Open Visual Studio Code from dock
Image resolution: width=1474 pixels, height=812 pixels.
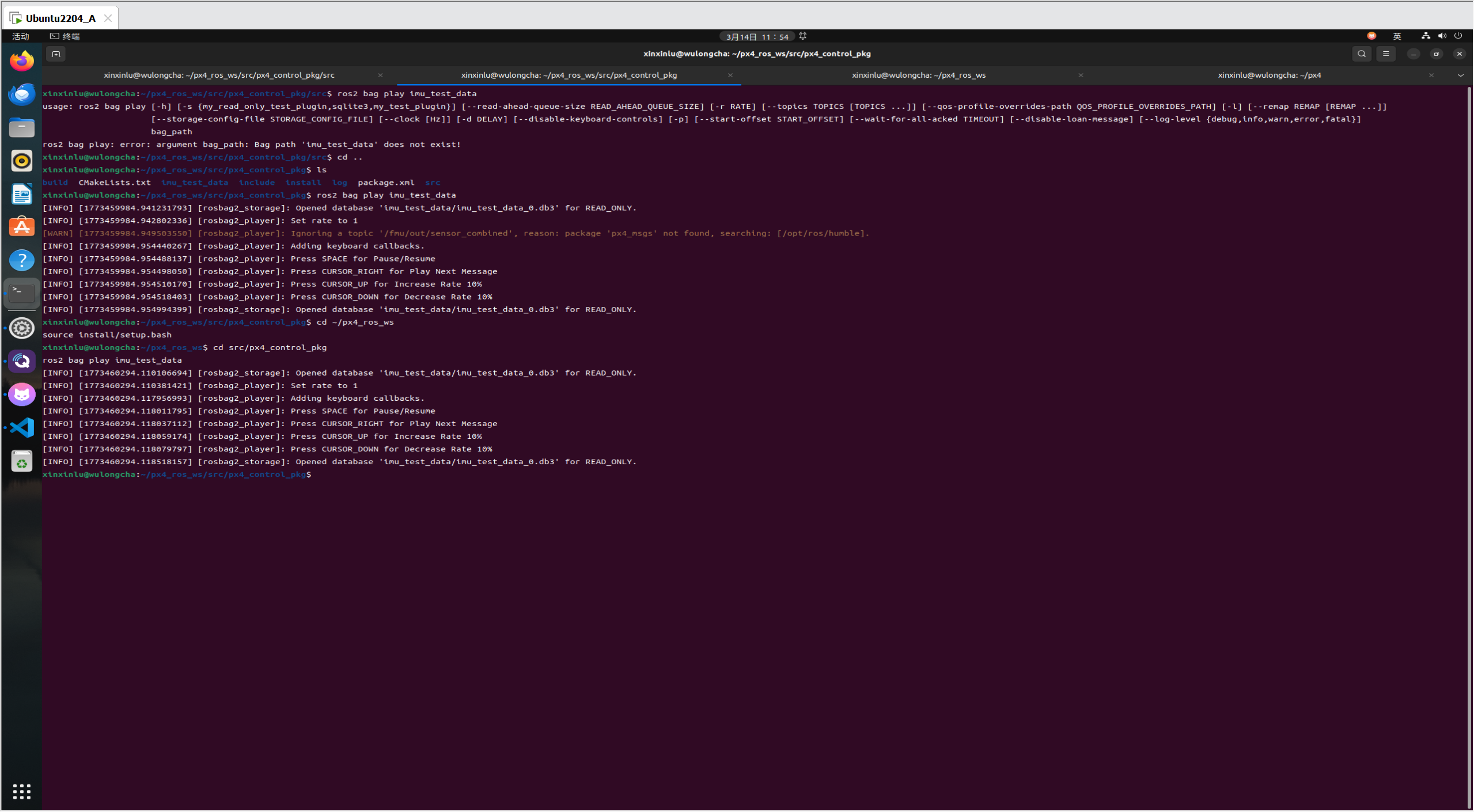point(22,428)
